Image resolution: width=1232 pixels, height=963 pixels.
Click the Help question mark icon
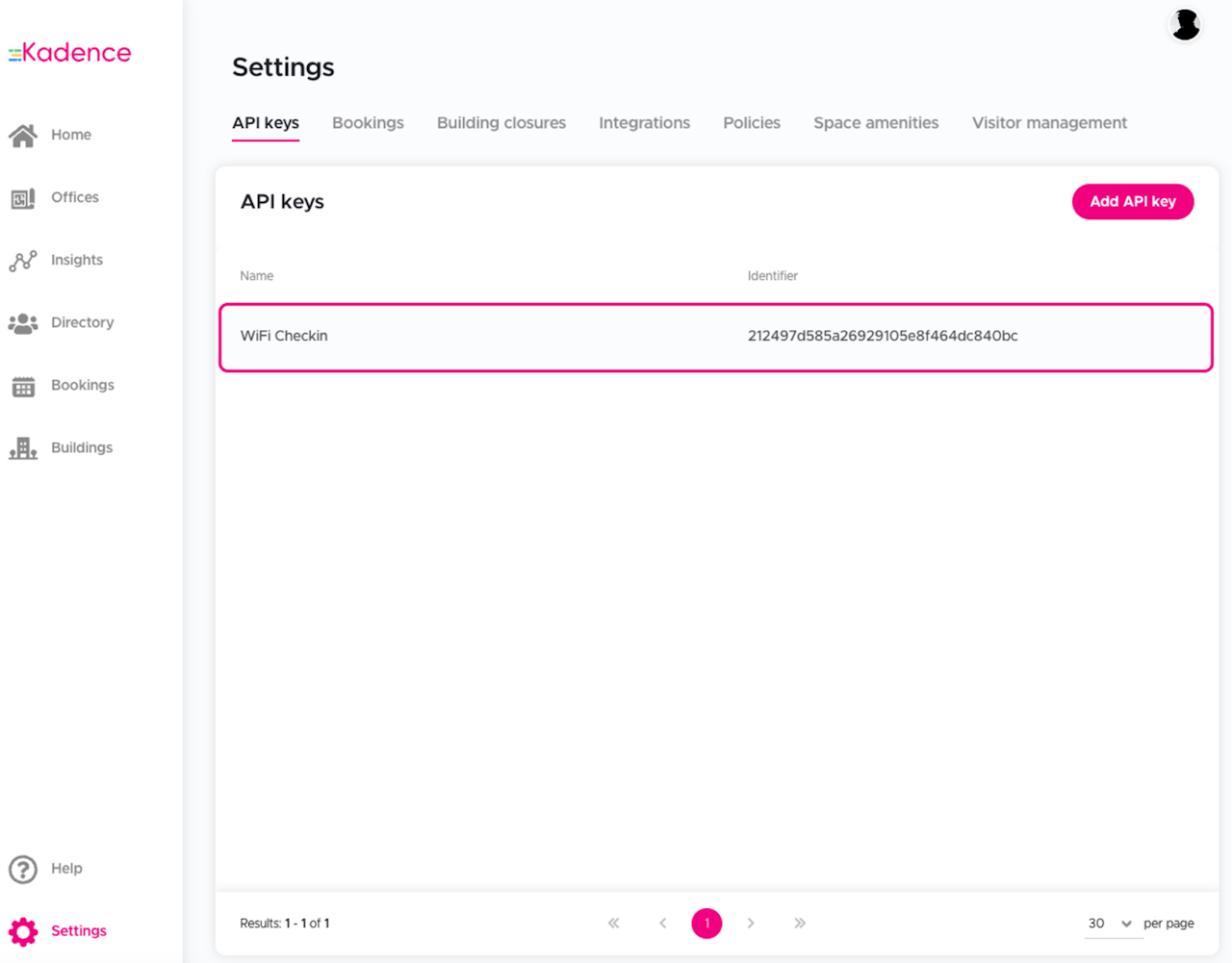point(23,869)
